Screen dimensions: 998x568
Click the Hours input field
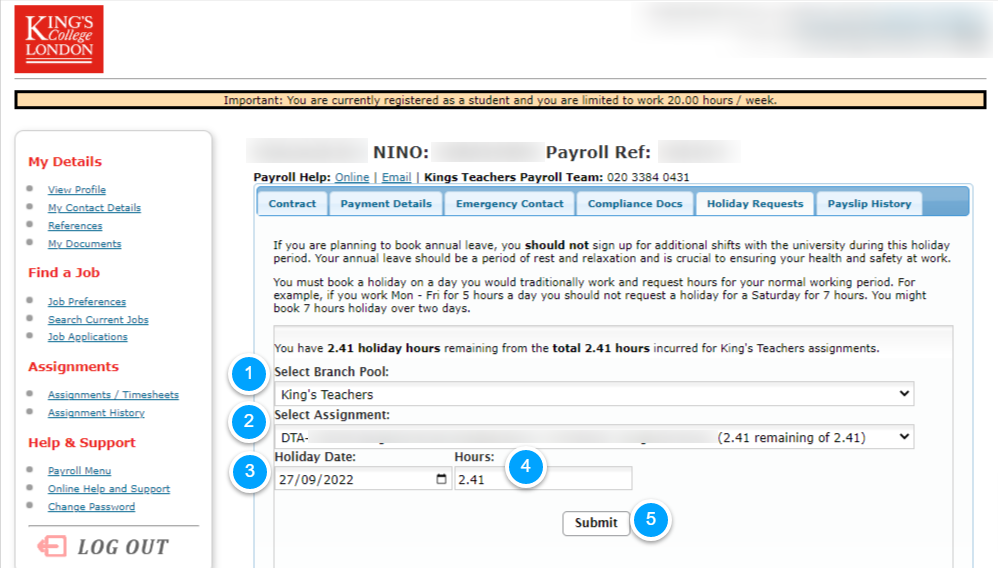tap(543, 479)
